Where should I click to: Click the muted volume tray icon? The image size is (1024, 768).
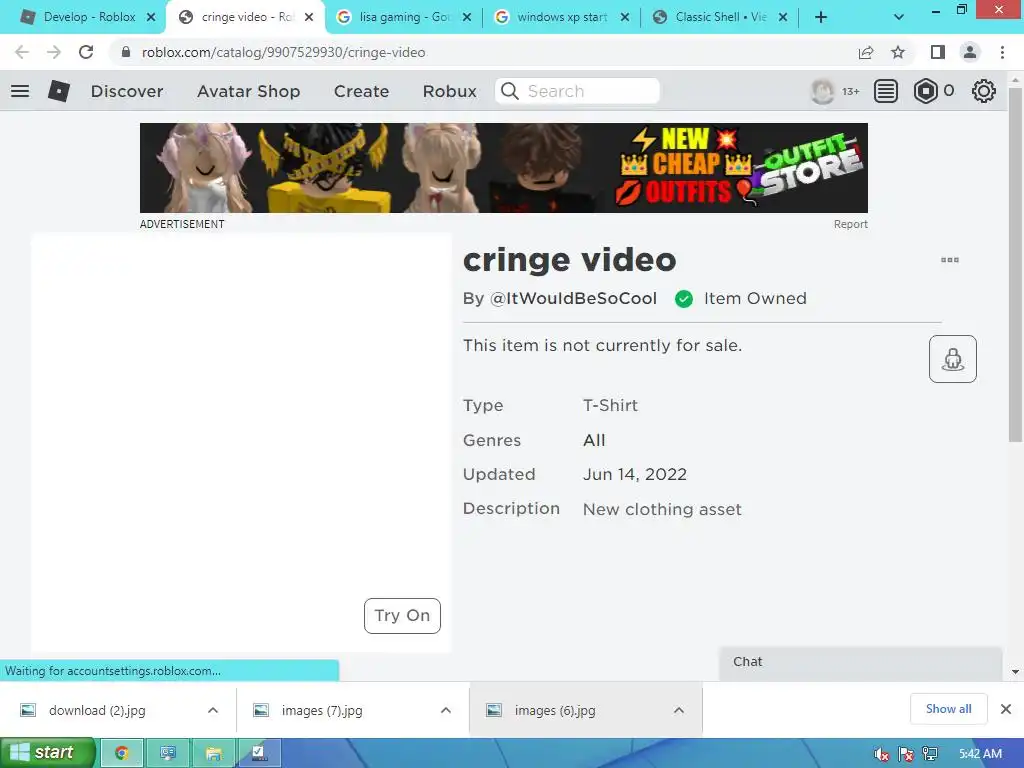click(x=882, y=754)
